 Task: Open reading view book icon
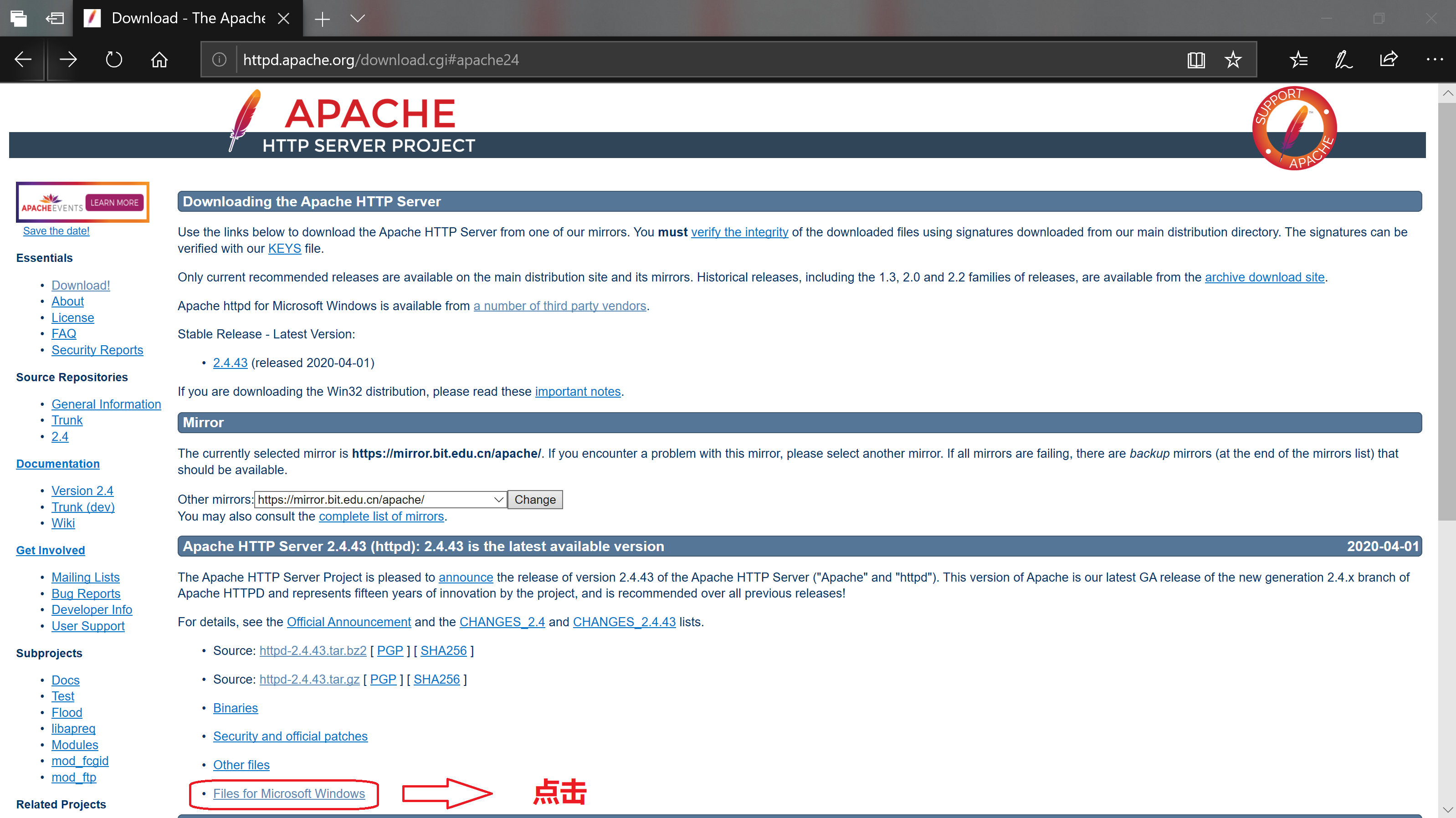[x=1196, y=60]
